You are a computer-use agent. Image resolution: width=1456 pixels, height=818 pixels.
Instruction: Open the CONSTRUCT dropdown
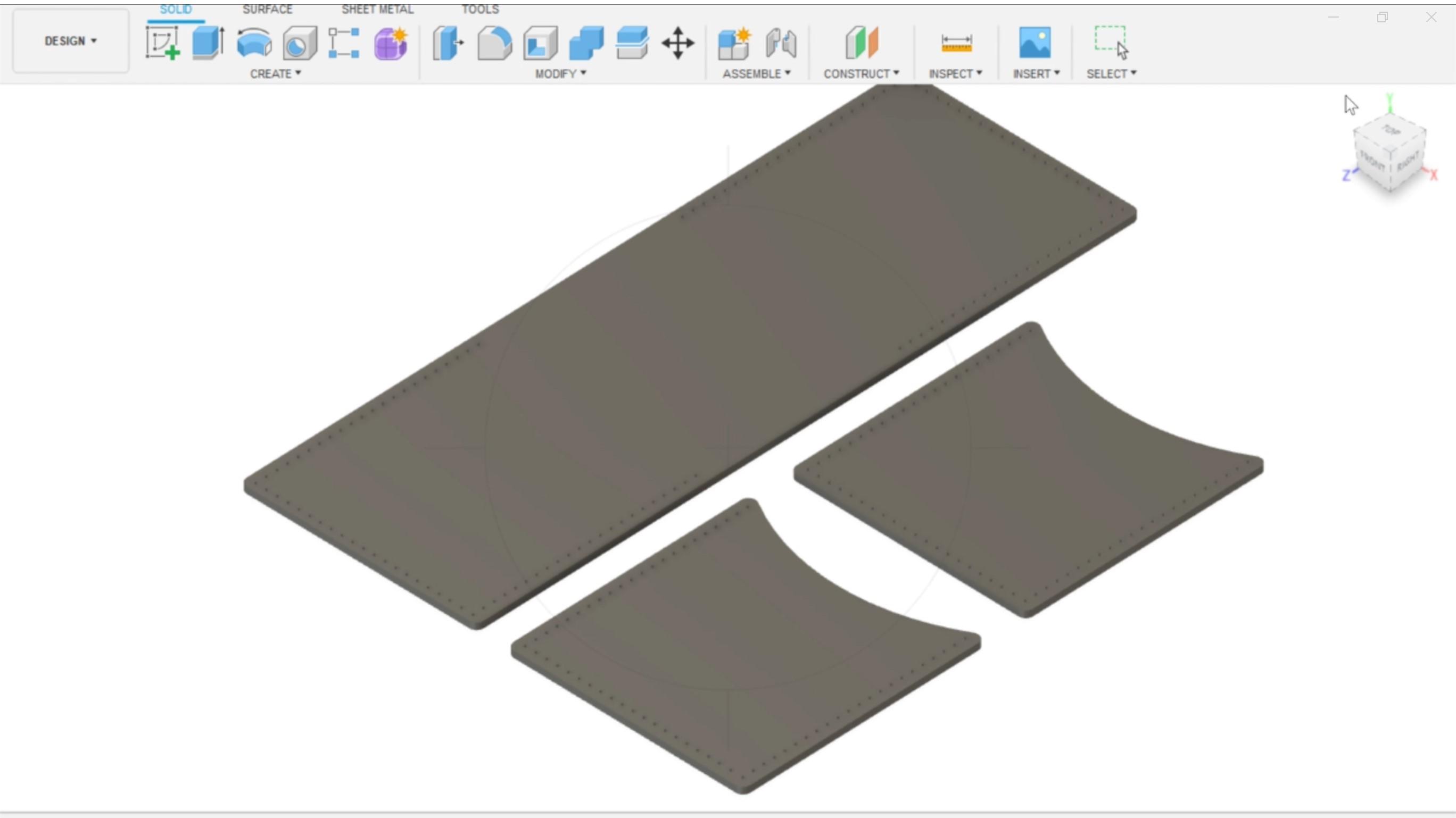(861, 73)
